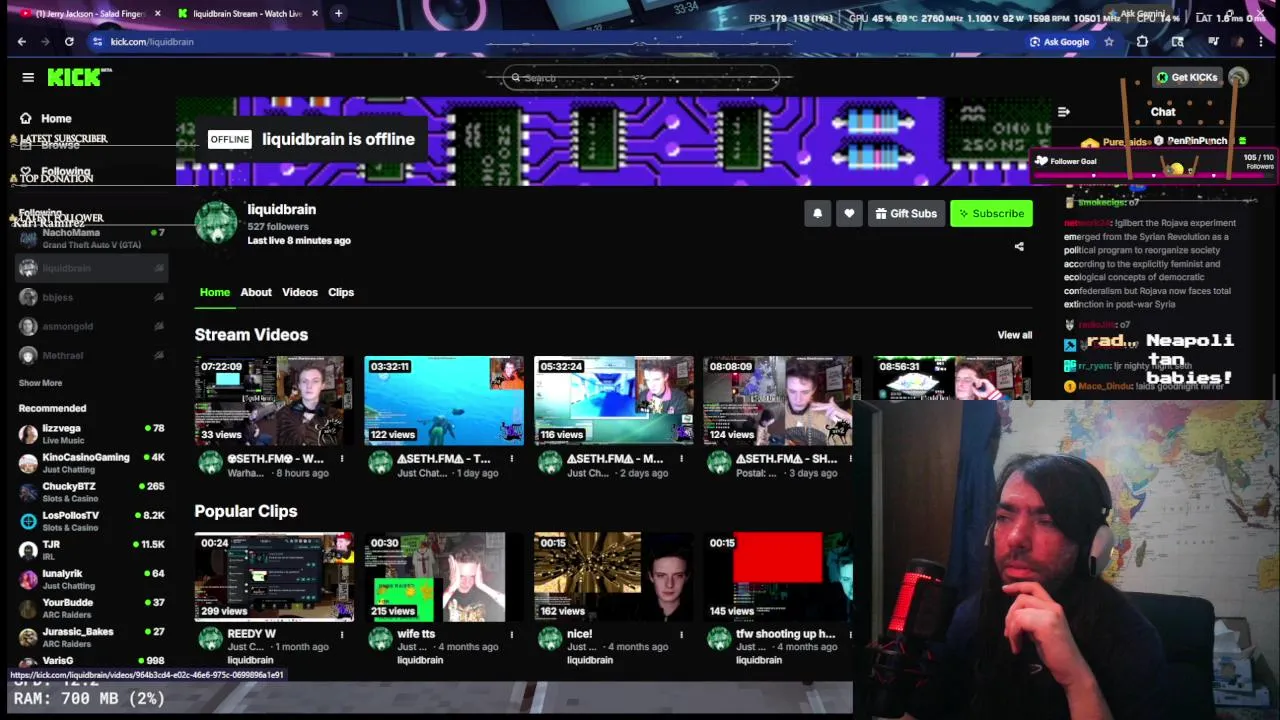Open recommended channel KinoCasinoGaming

(91, 463)
